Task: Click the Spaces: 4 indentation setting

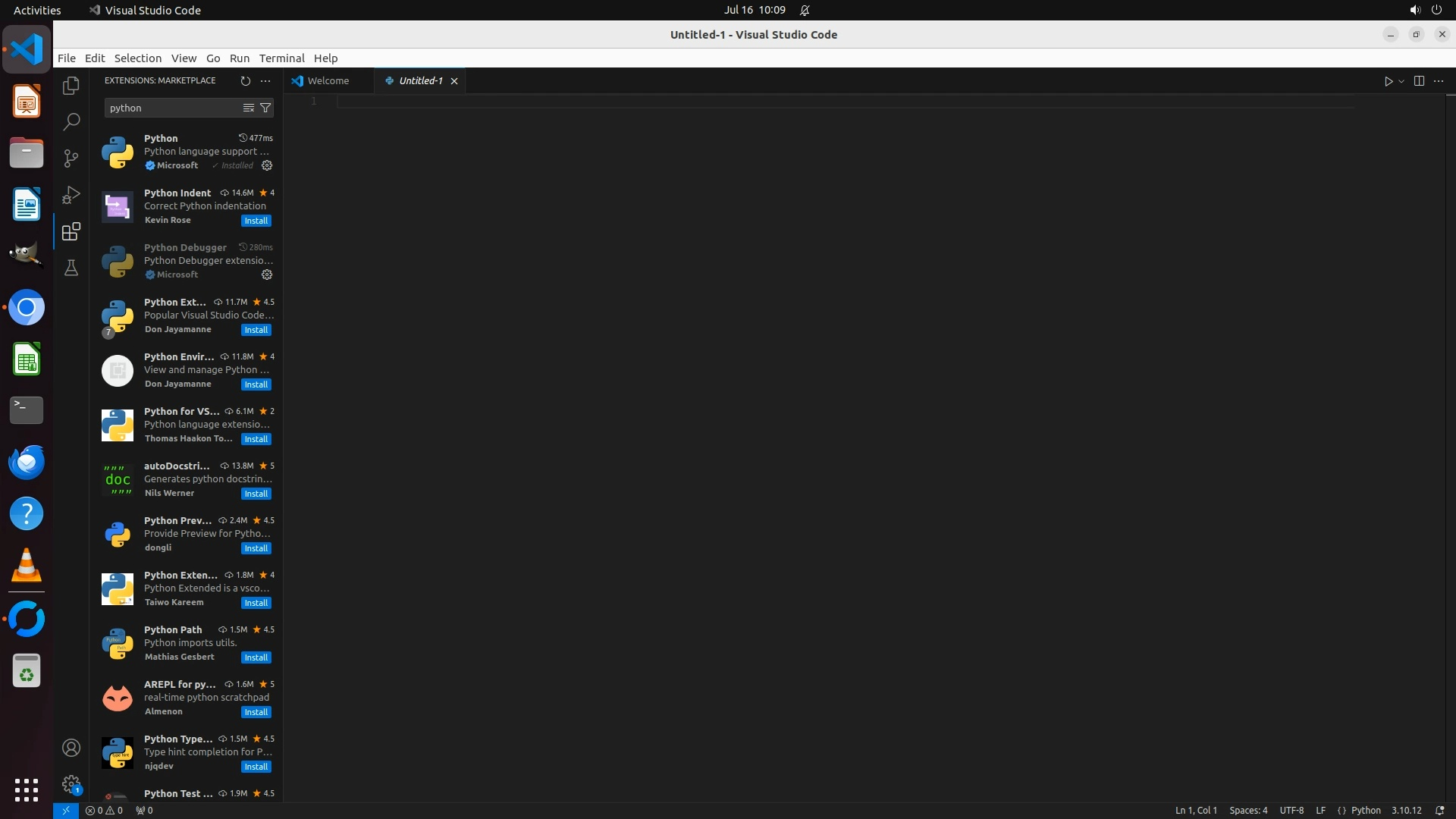Action: click(1248, 810)
